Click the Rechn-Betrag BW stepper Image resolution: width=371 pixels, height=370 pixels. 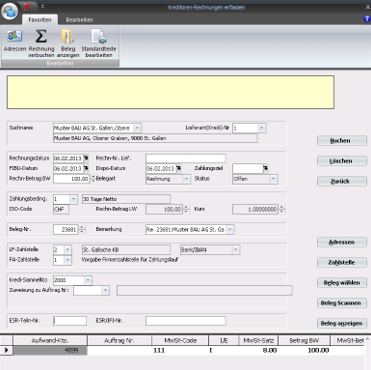(93, 179)
